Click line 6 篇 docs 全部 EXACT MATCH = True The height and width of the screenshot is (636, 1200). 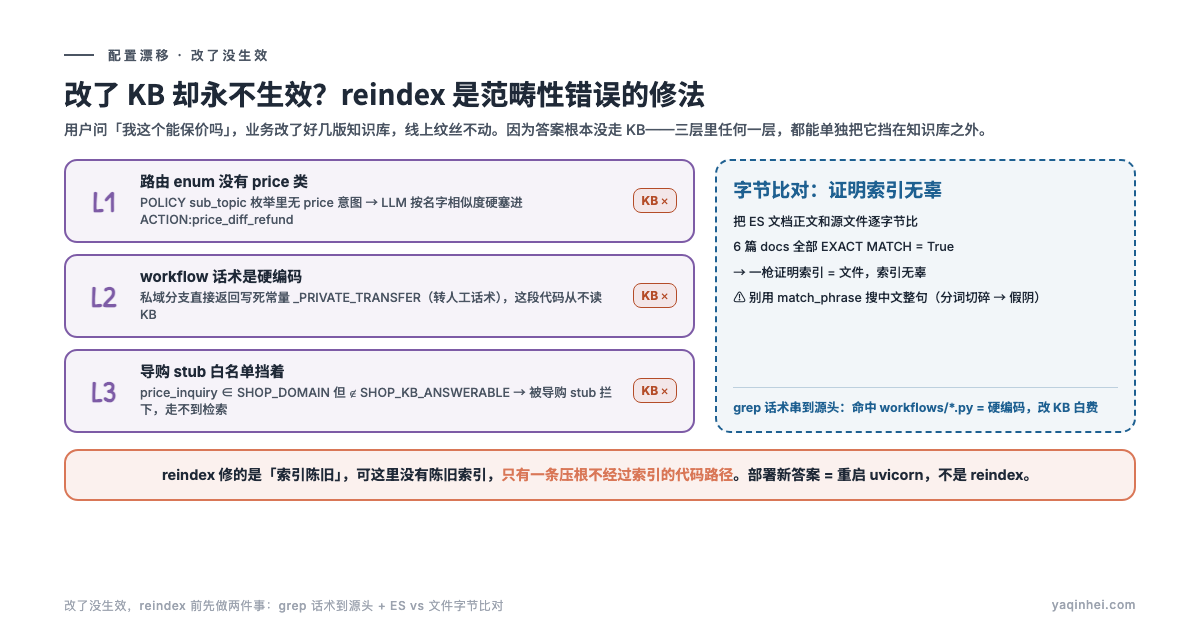pos(843,247)
